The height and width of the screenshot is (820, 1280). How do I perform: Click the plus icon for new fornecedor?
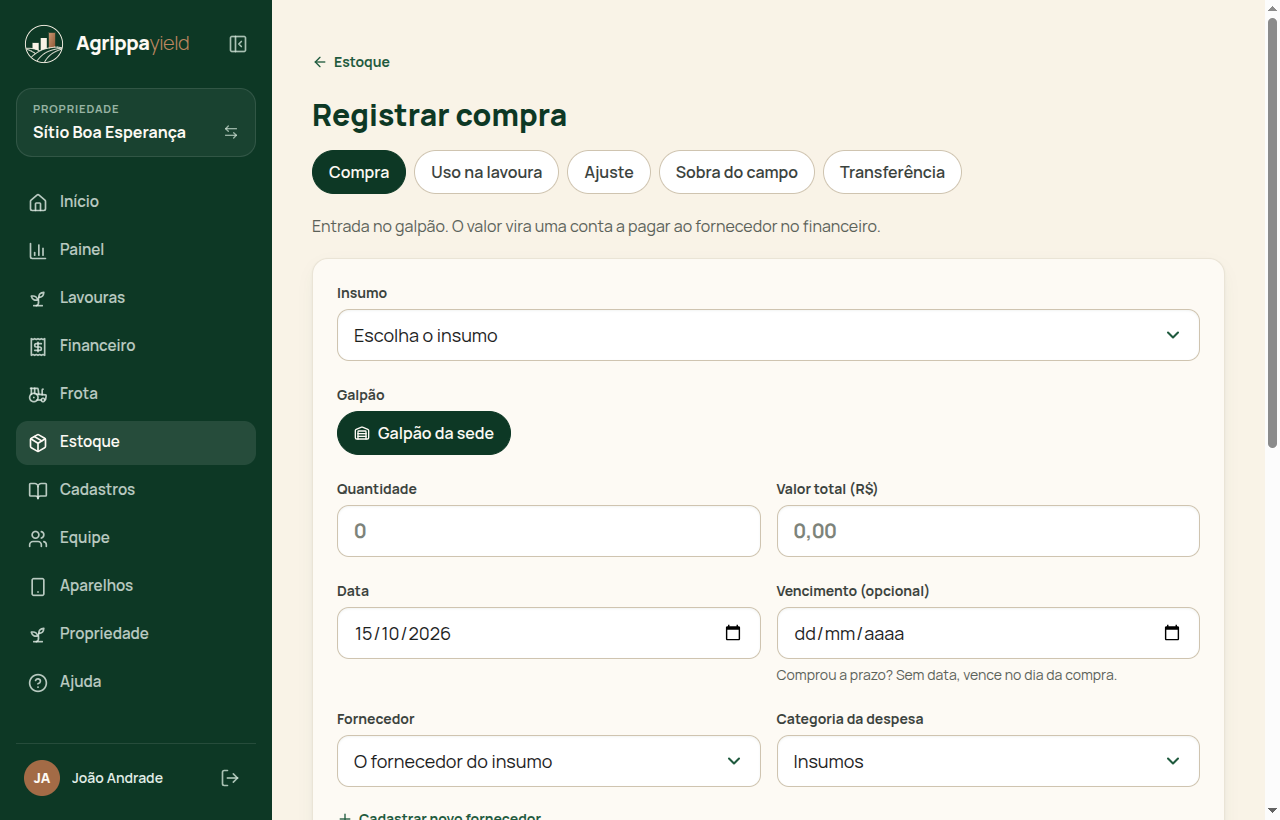click(x=345, y=817)
